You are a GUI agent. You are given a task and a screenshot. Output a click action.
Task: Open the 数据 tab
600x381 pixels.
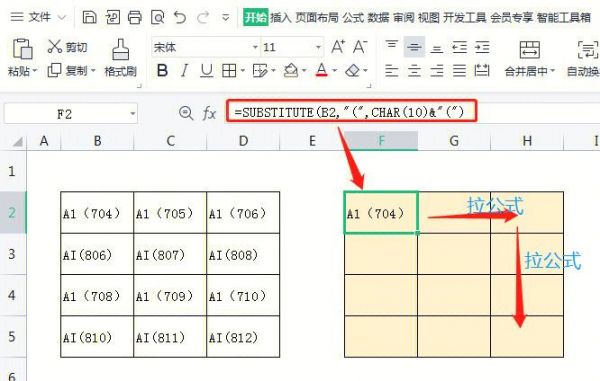coord(378,17)
